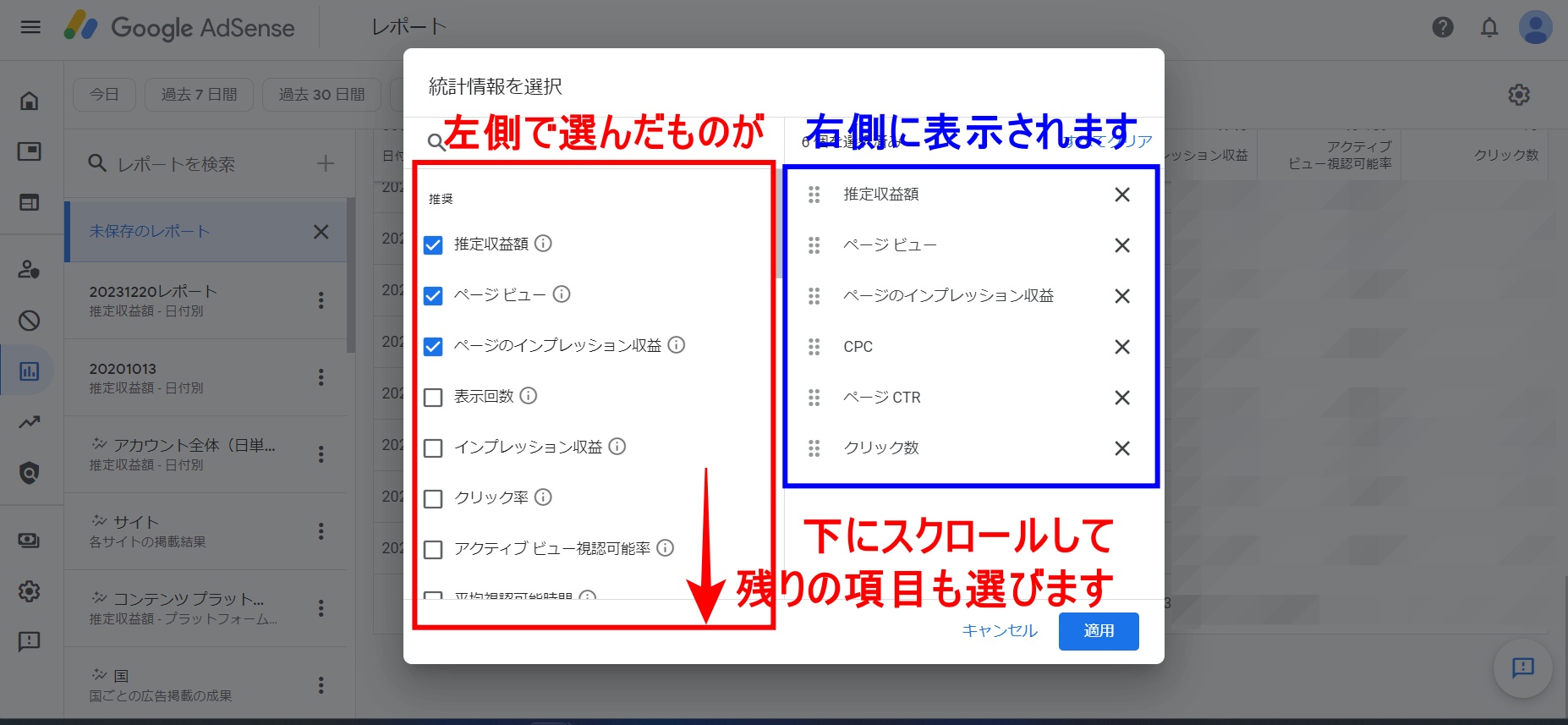Click metrics list scrollbar in dialog
Image resolution: width=1568 pixels, height=725 pixels.
coord(778,224)
